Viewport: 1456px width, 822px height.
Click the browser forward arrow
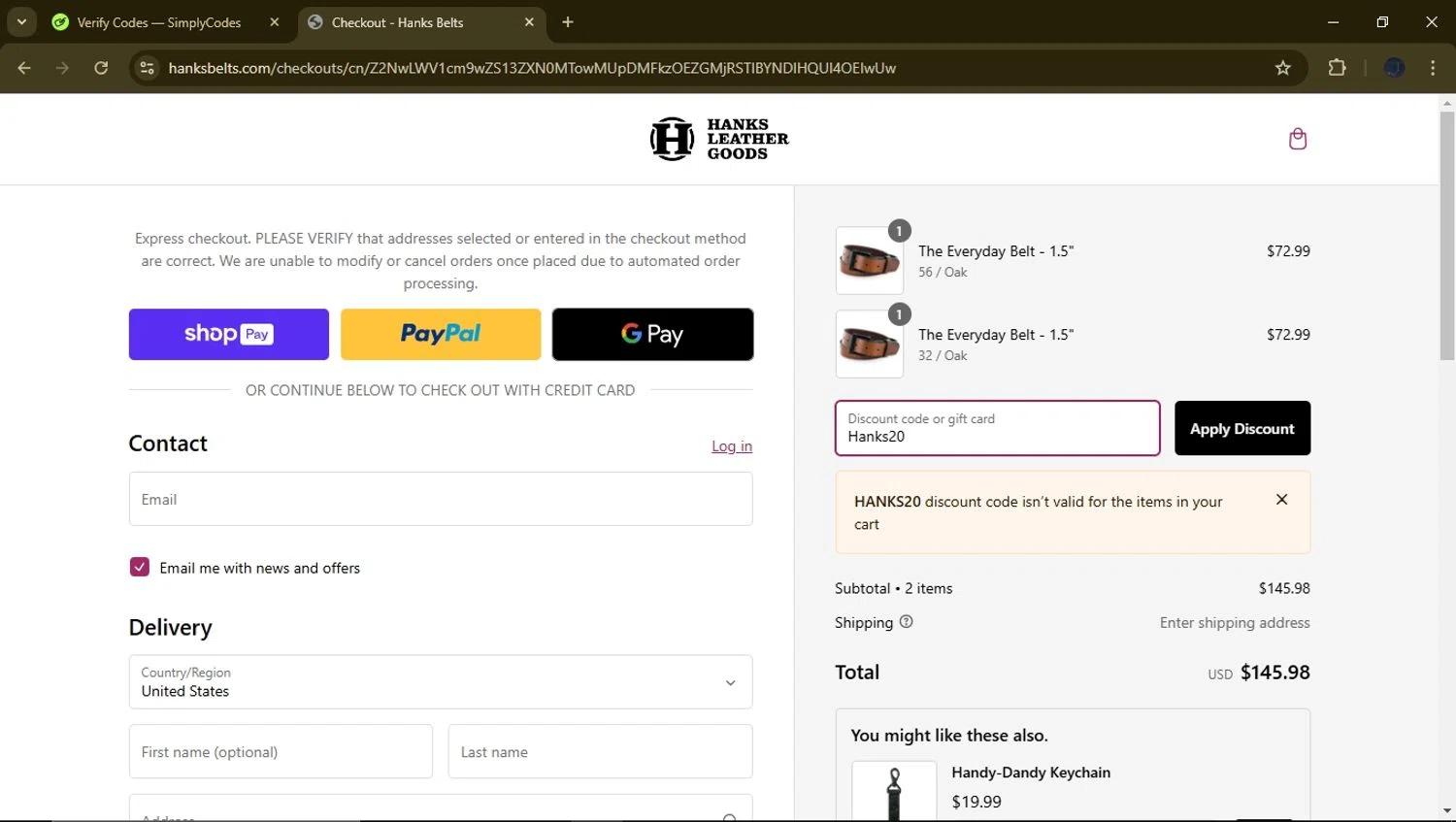coord(62,68)
